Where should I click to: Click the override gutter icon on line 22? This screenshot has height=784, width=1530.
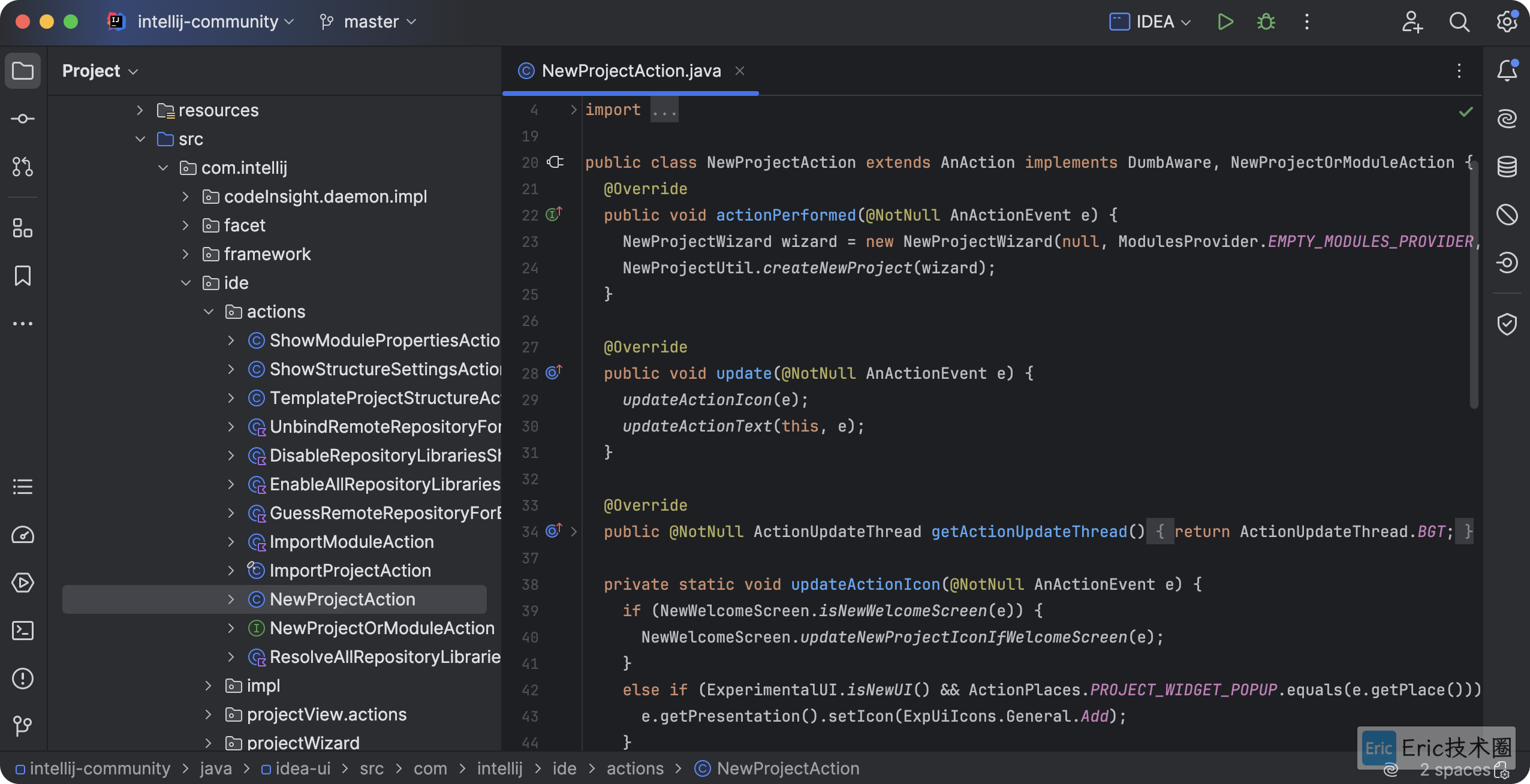[553, 214]
